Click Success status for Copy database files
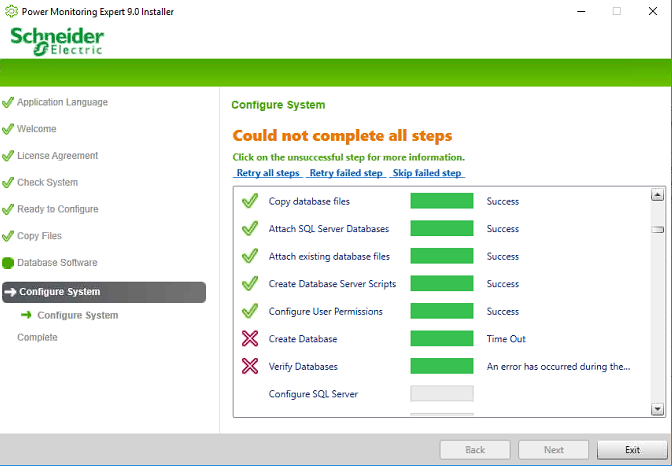This screenshot has width=672, height=467. (502, 201)
